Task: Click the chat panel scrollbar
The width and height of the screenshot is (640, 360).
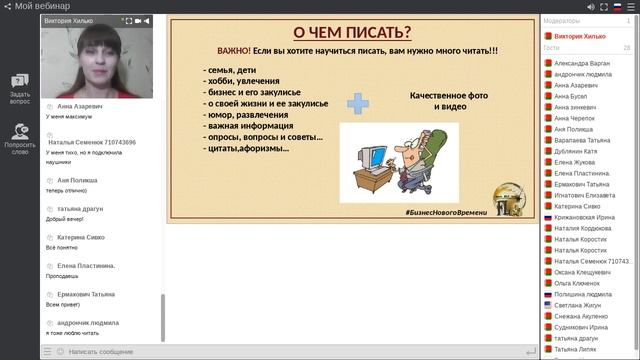Action: point(163,318)
